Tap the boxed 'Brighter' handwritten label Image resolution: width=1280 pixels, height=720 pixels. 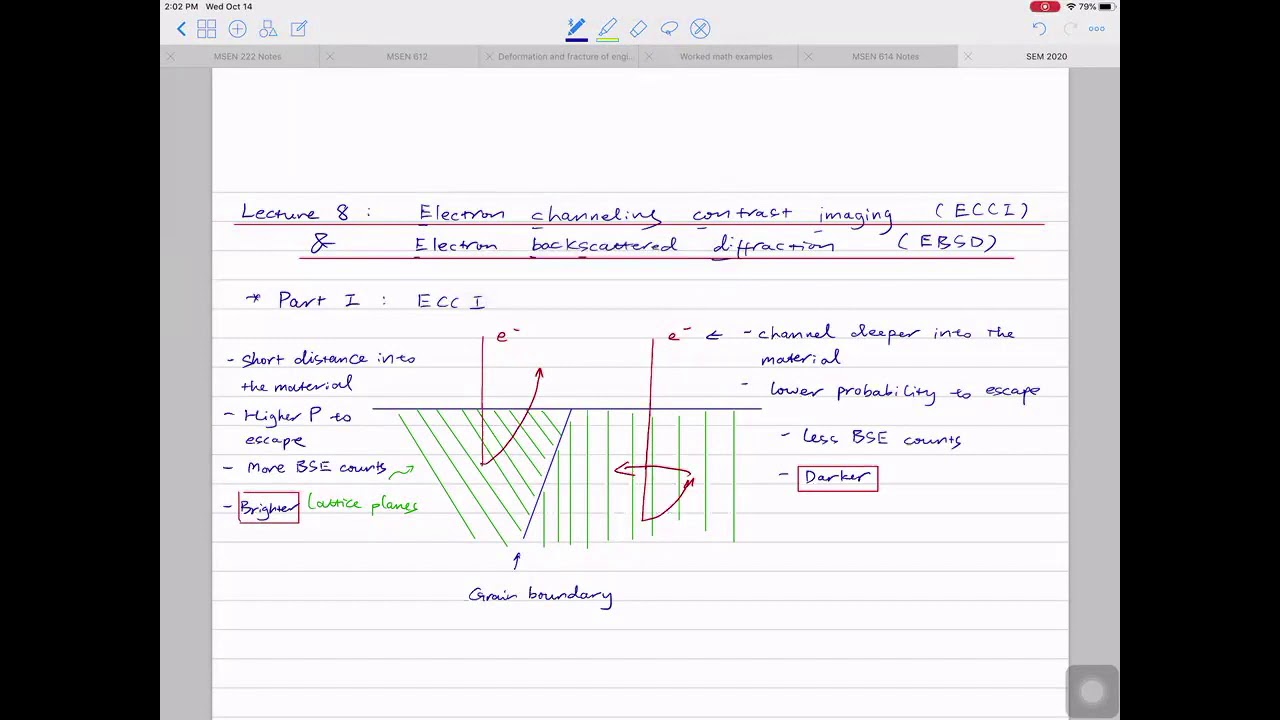268,508
